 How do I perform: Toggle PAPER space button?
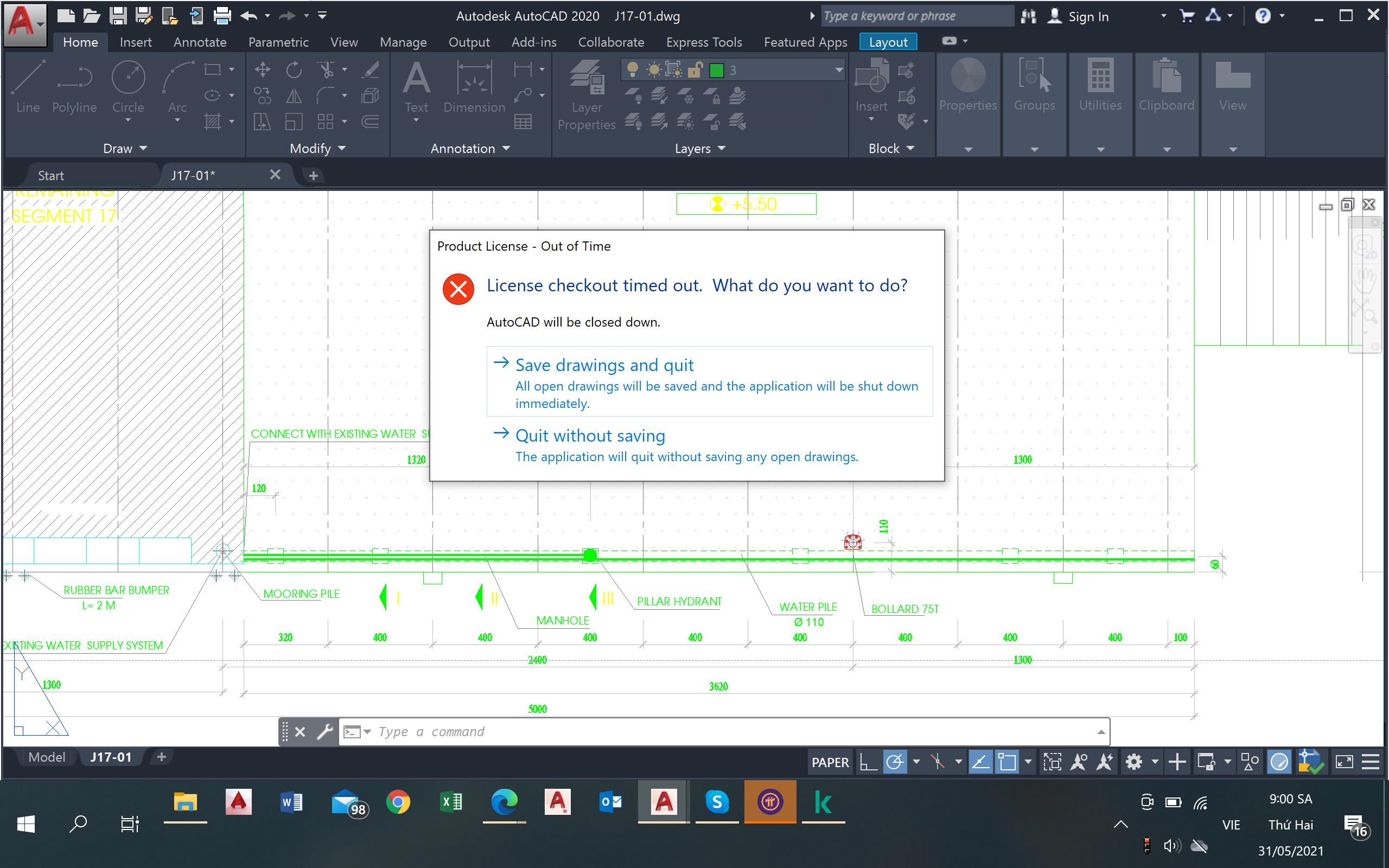pos(830,762)
